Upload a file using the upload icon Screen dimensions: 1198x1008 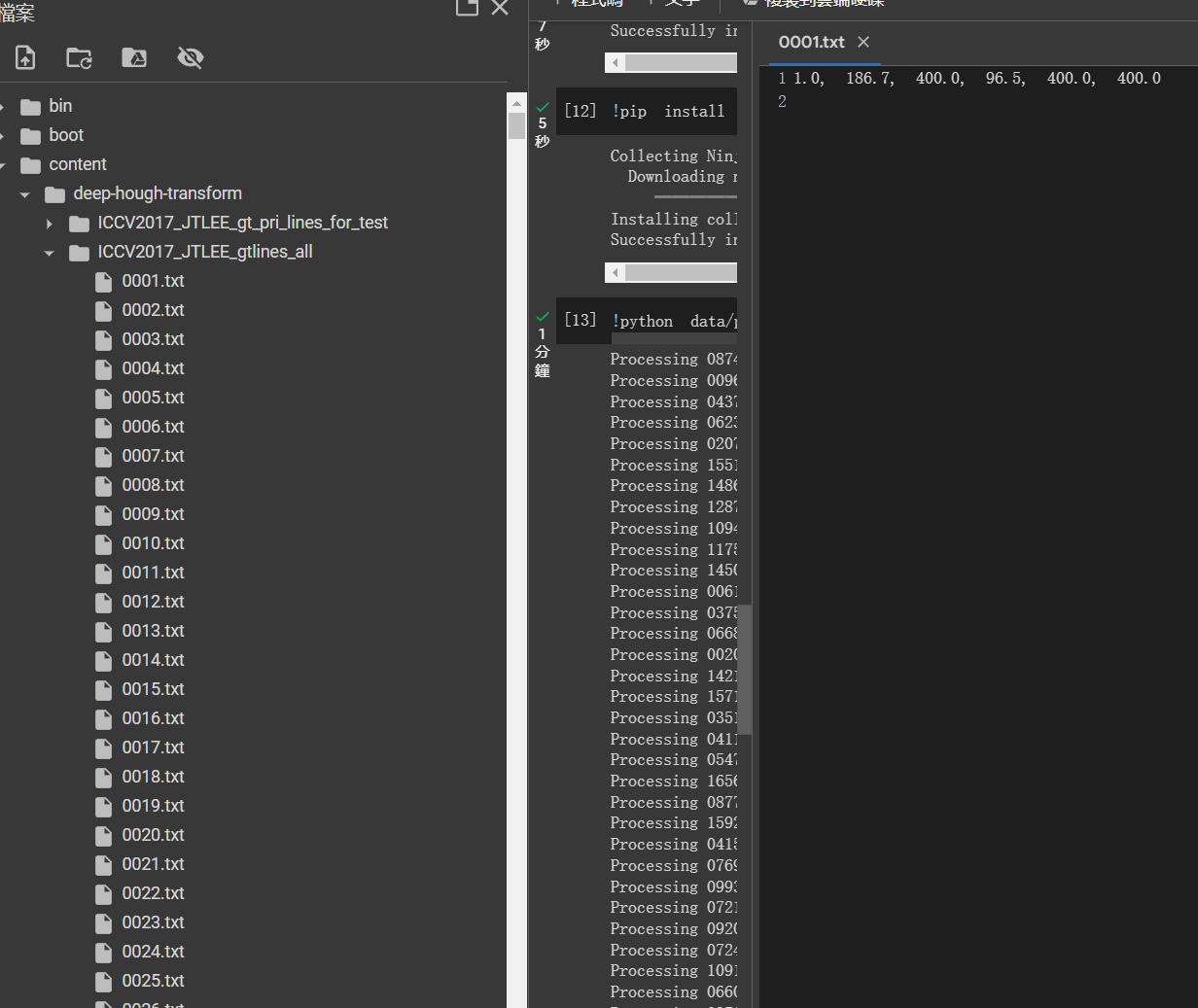tap(24, 57)
